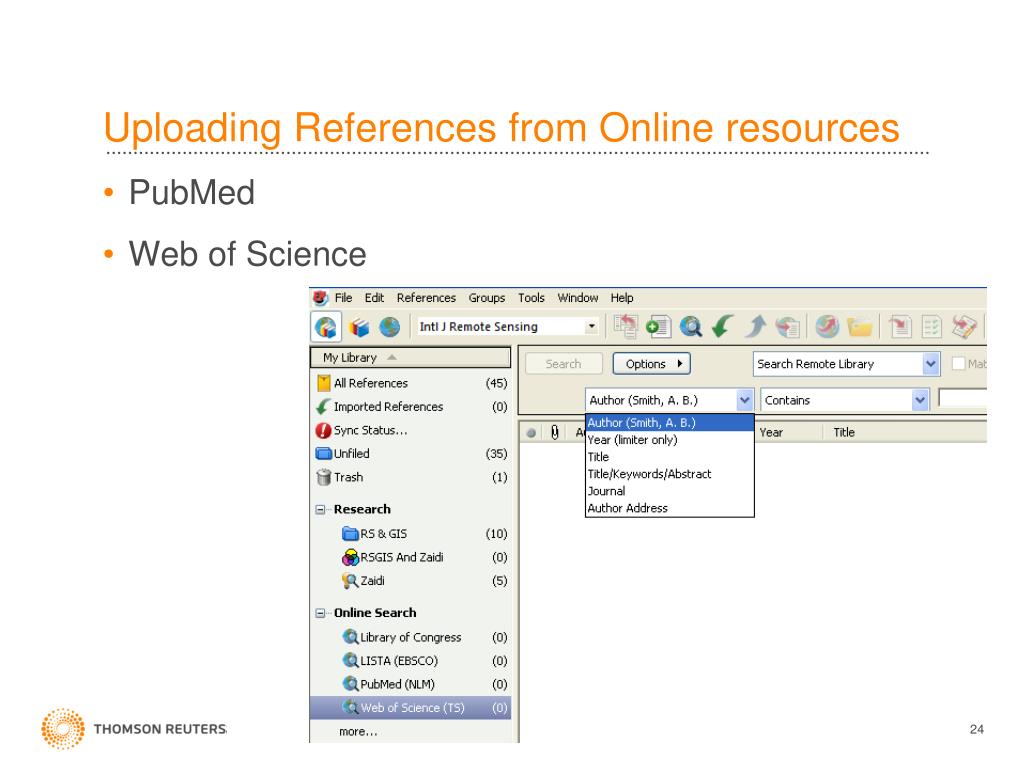This screenshot has width=1024, height=768.
Task: Click the Trash can icon
Action: click(323, 477)
